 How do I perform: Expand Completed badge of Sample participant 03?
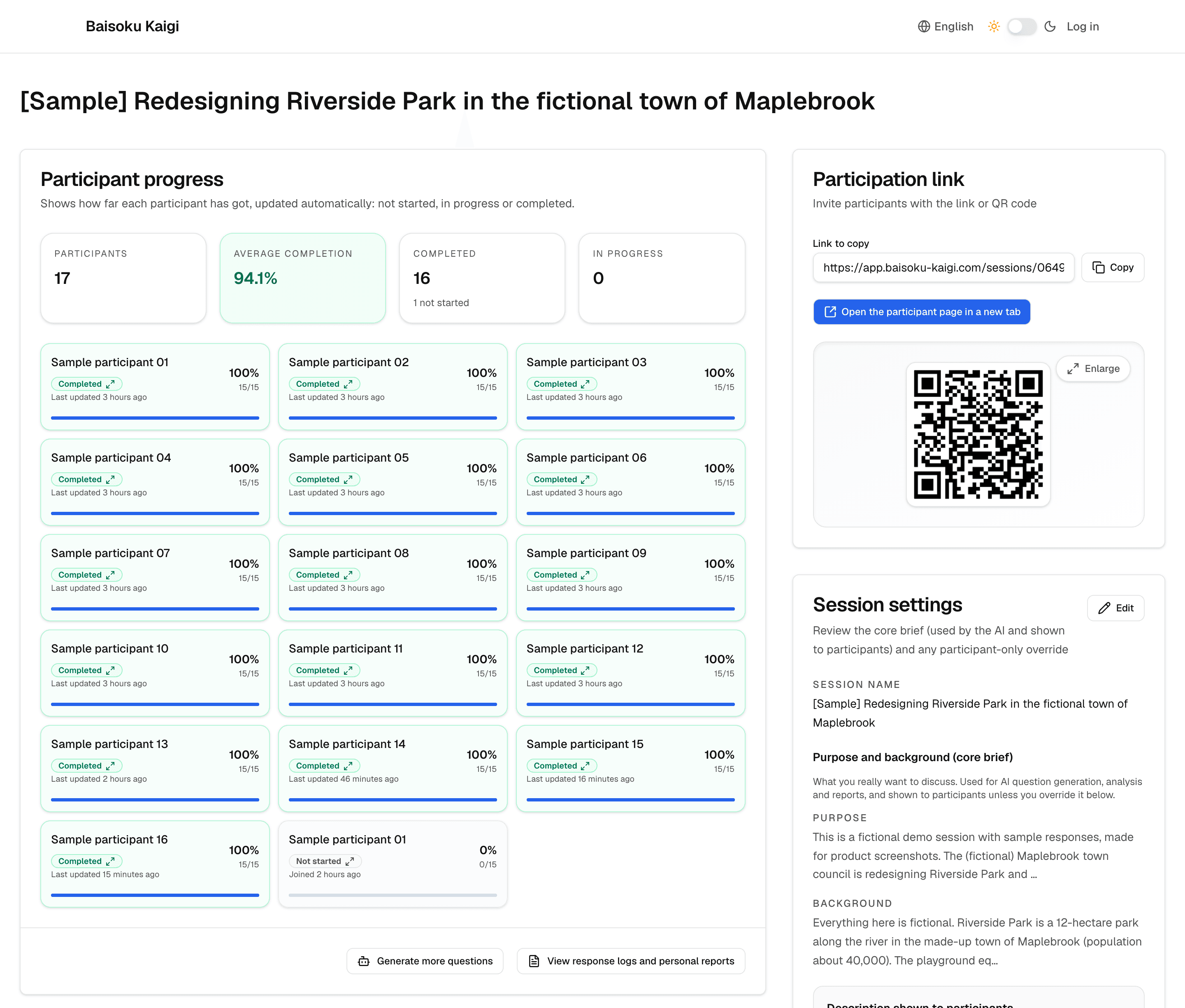click(x=562, y=384)
